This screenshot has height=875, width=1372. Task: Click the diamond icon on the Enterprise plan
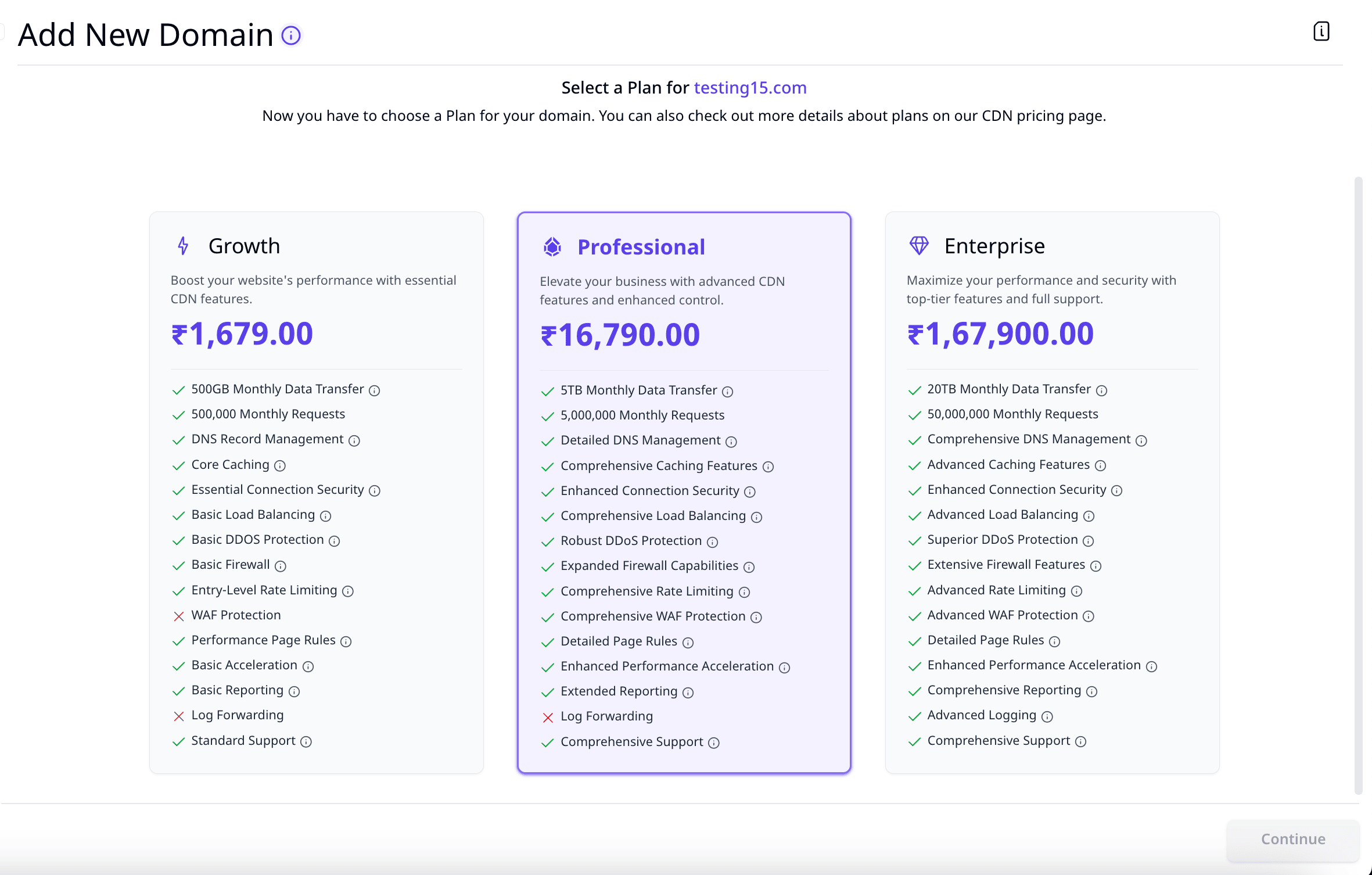tap(920, 245)
